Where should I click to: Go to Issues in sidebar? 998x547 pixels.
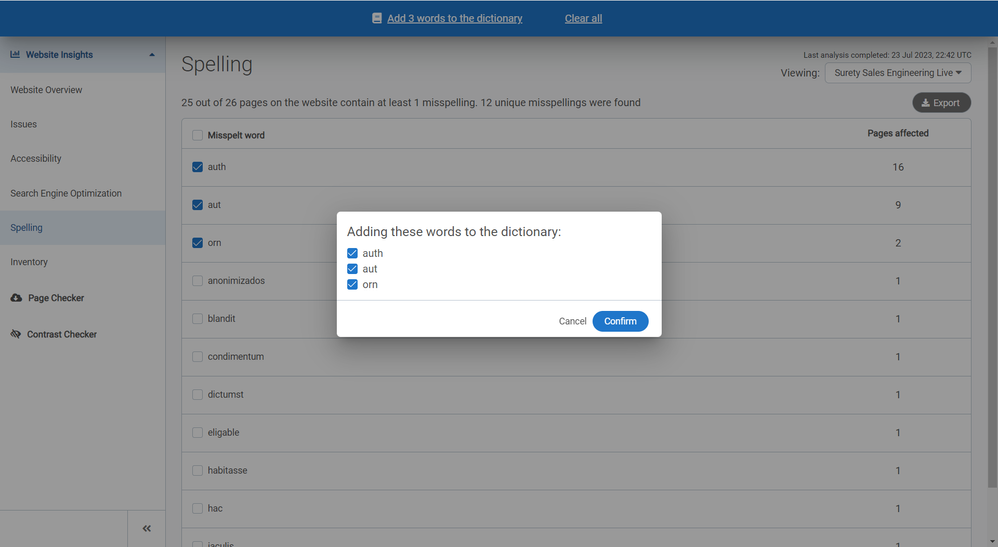coord(24,124)
